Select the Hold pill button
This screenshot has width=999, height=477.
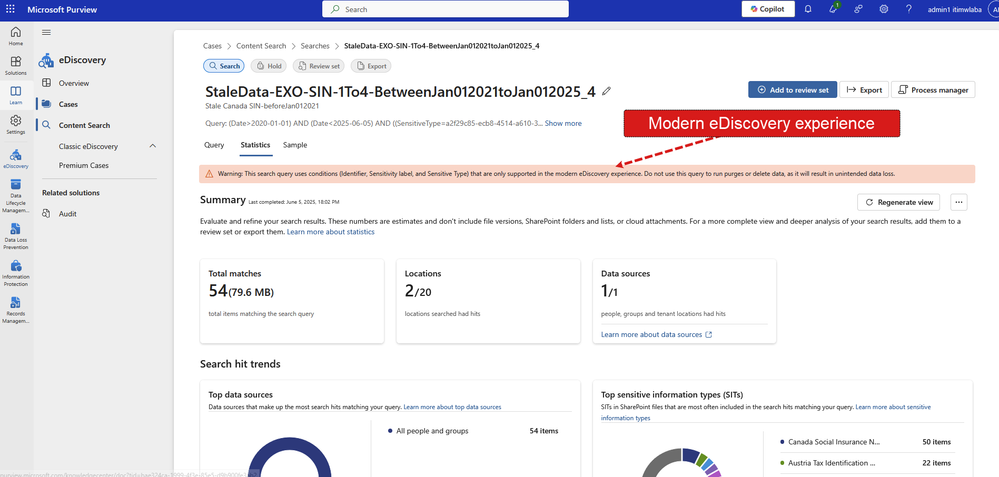pyautogui.click(x=269, y=66)
